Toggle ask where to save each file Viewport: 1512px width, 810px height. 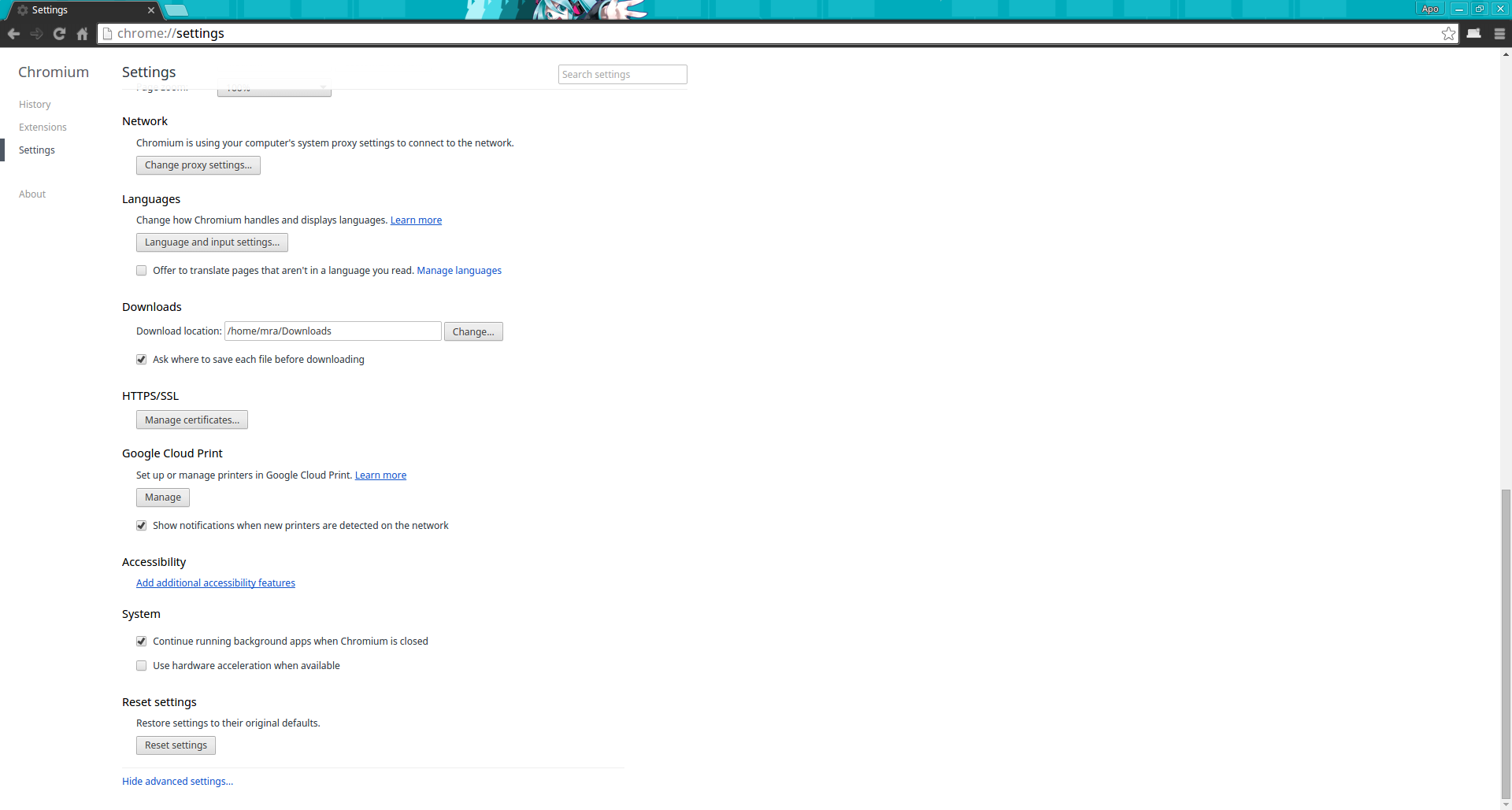click(x=142, y=360)
